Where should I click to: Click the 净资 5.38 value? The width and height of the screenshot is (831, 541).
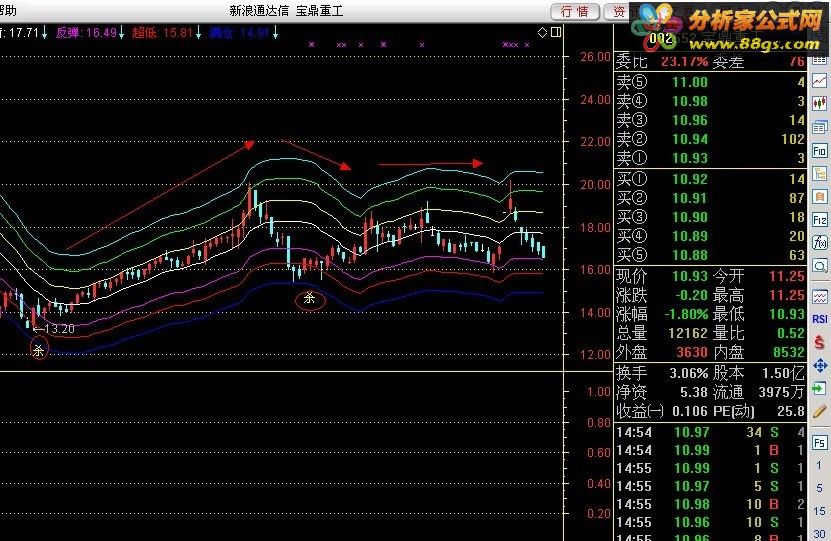(x=694, y=393)
